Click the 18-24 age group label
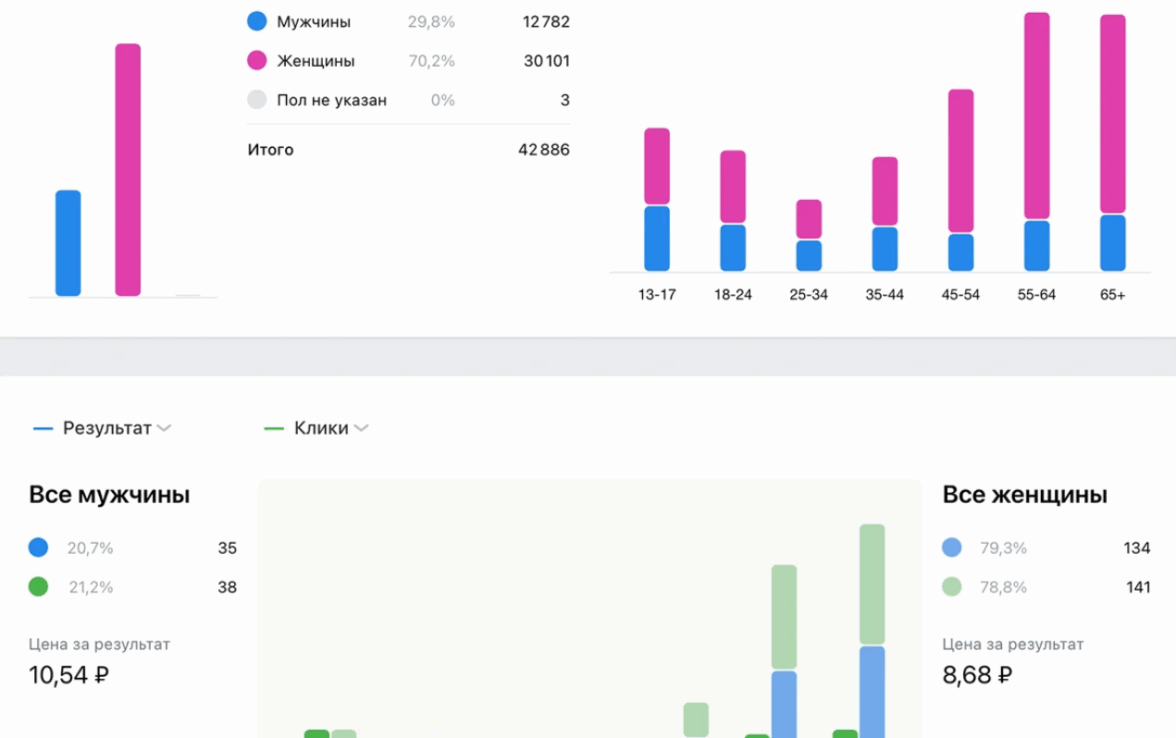 click(733, 295)
